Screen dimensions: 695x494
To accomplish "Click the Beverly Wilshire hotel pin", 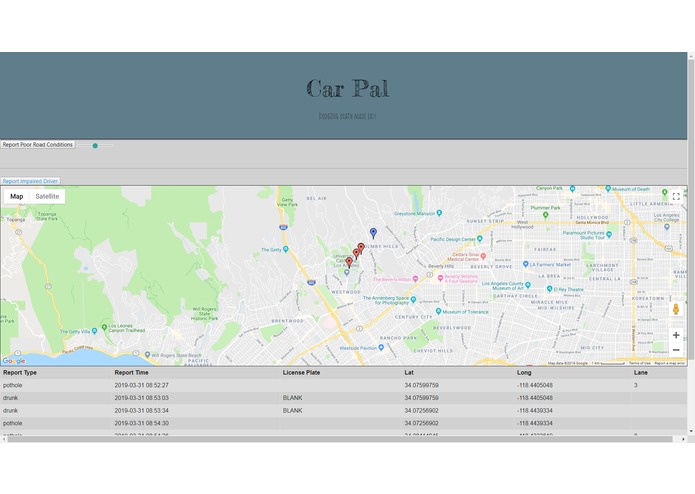I will pyautogui.click(x=440, y=278).
